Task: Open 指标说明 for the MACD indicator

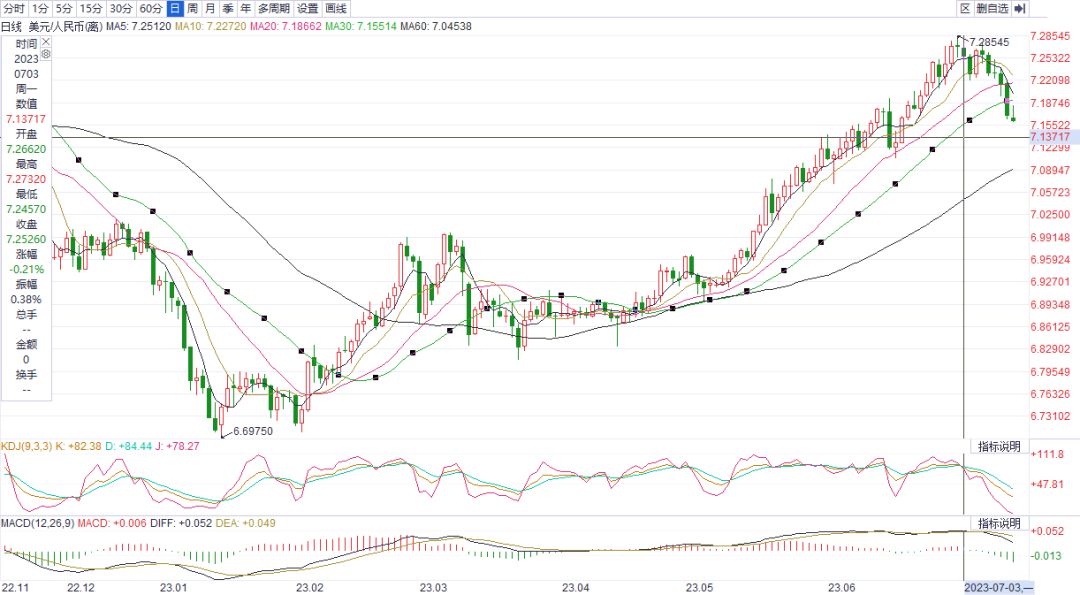Action: pos(999,523)
